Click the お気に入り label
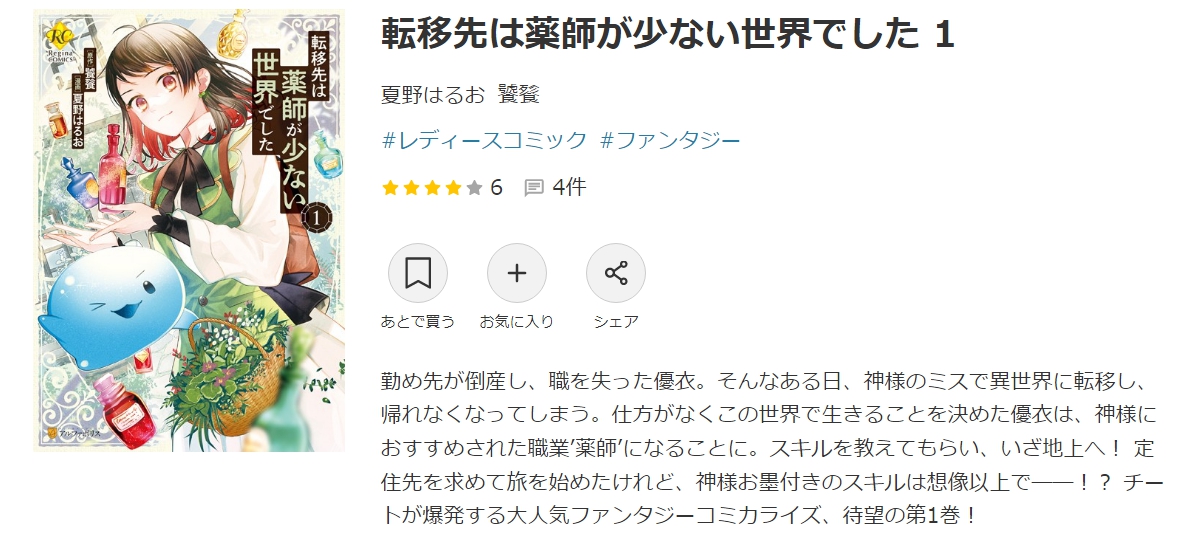Image resolution: width=1188 pixels, height=545 pixels. point(517,321)
